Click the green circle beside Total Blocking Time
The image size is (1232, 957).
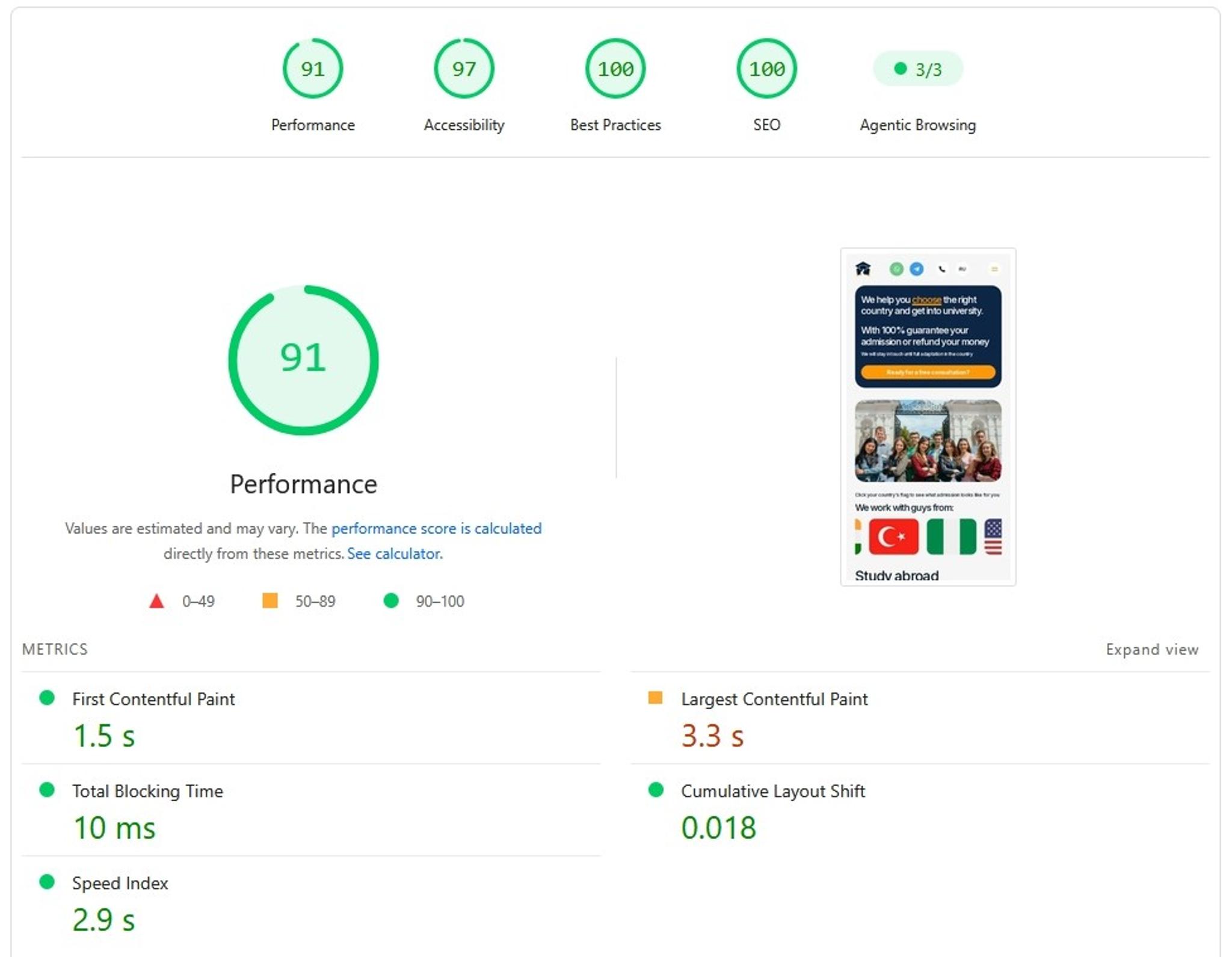47,790
